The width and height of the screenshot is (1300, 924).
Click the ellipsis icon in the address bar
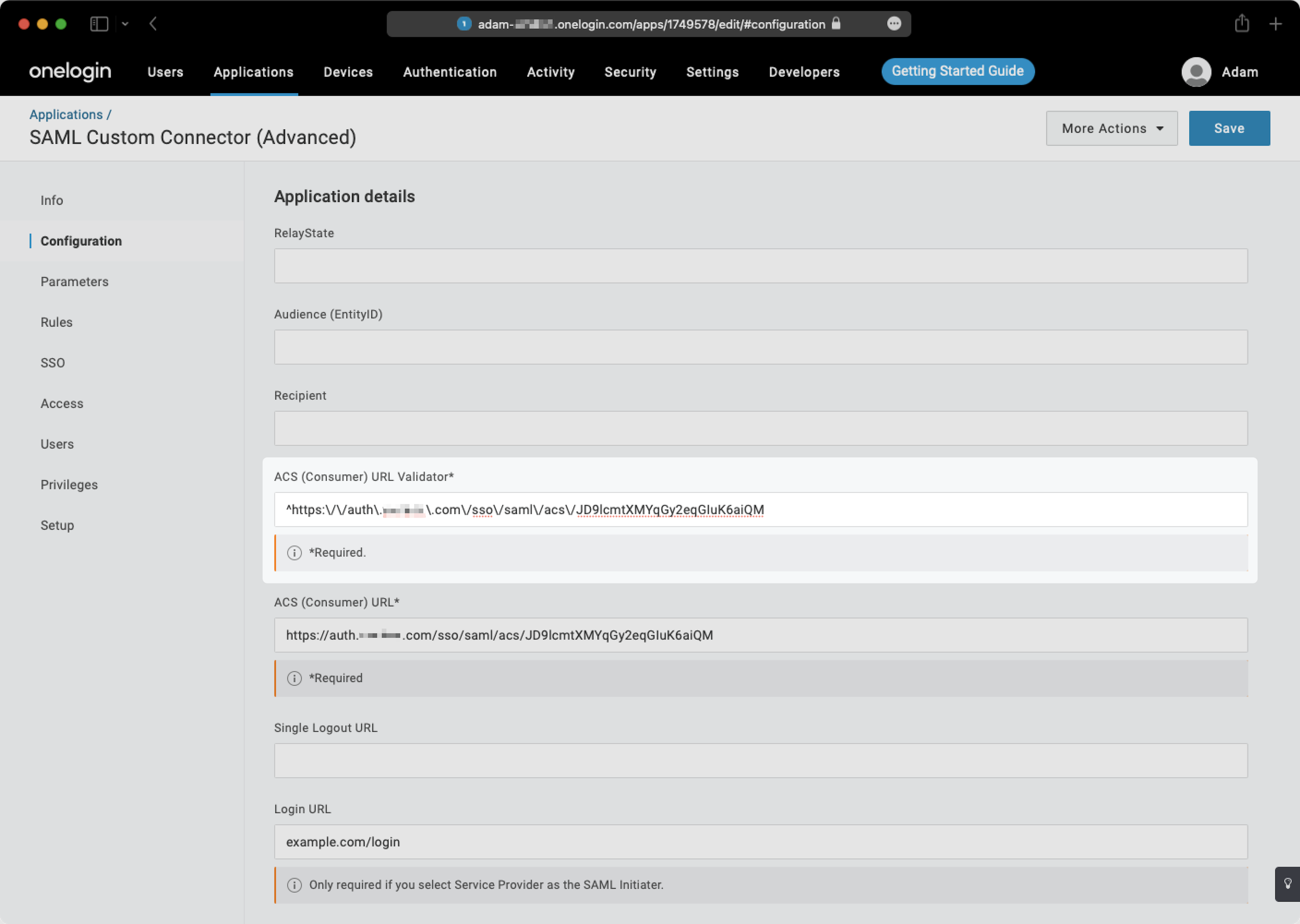tap(894, 23)
